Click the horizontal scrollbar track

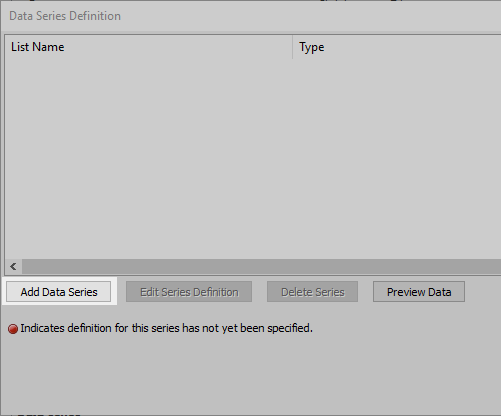(x=261, y=267)
